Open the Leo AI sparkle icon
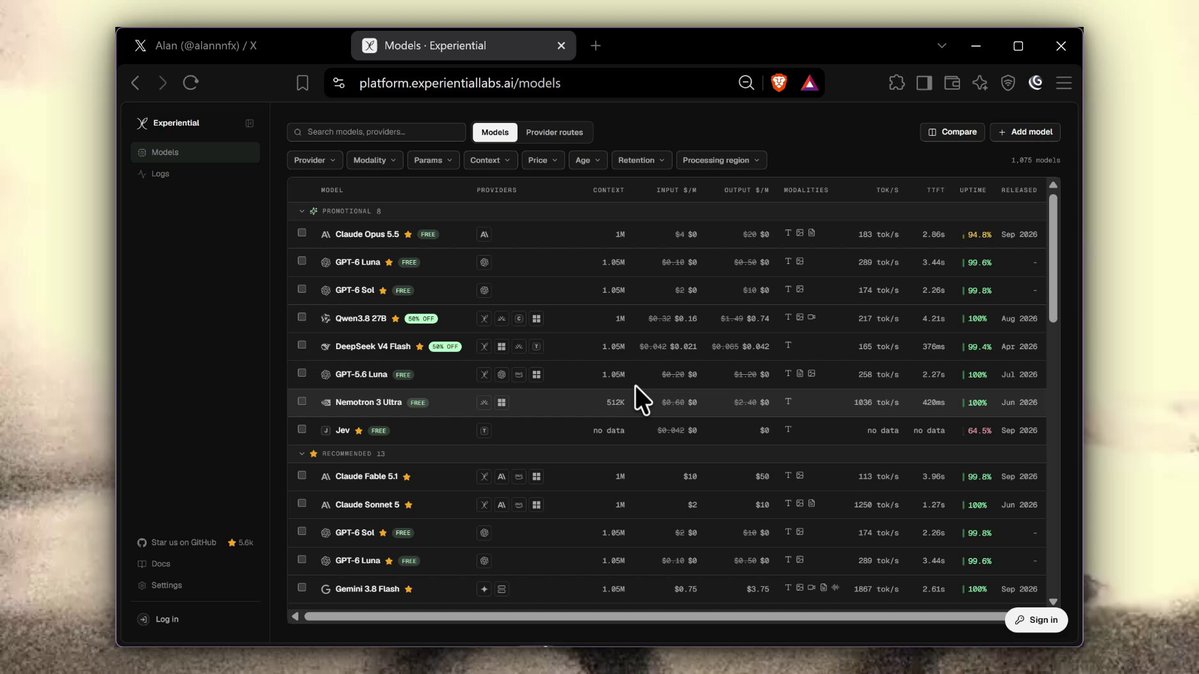This screenshot has height=674, width=1199. pyautogui.click(x=980, y=83)
